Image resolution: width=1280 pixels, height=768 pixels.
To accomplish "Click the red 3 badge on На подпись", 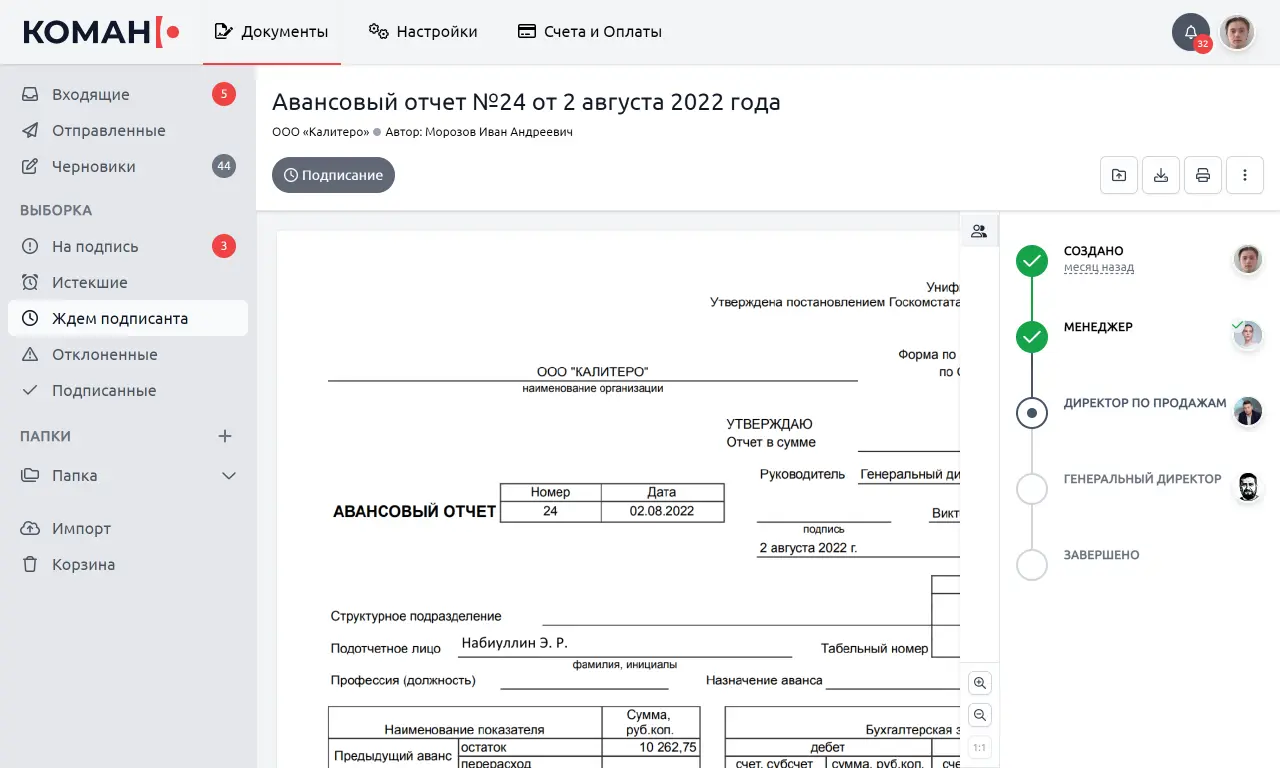I will (224, 246).
